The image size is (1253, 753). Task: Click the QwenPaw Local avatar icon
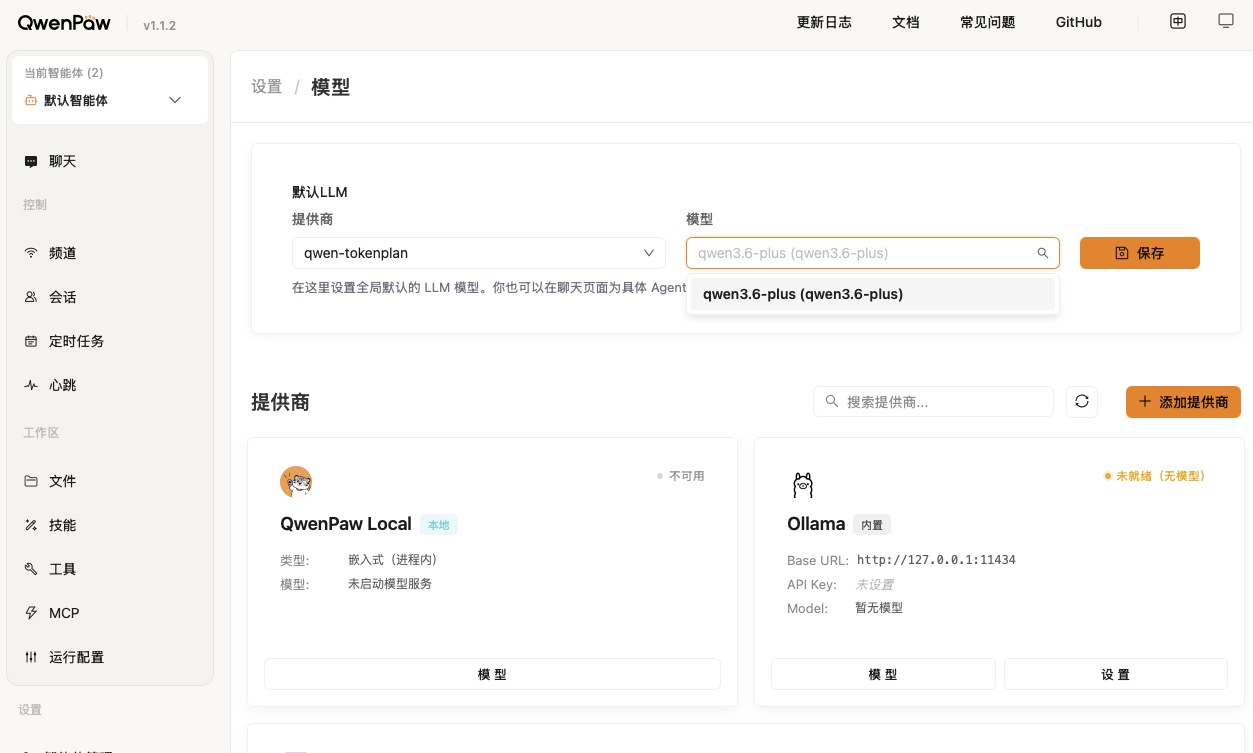click(x=296, y=482)
